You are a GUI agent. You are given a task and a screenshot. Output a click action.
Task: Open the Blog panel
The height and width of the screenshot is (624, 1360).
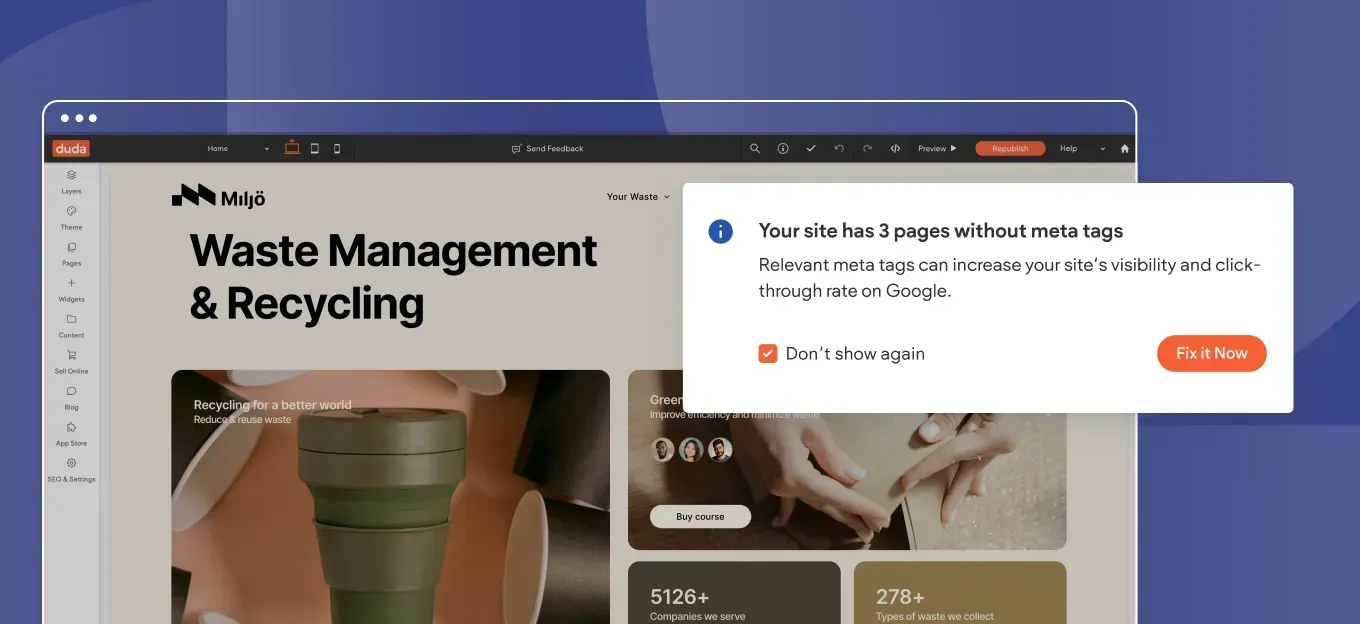(71, 397)
